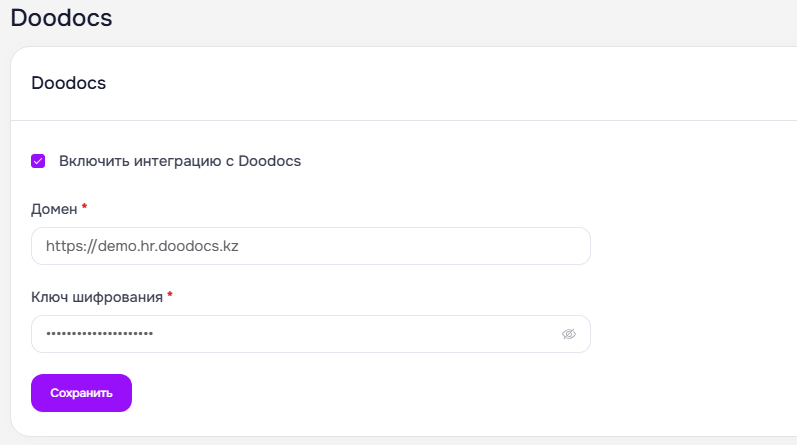
Task: Focus the Ключ шифрования password field
Action: (x=311, y=334)
